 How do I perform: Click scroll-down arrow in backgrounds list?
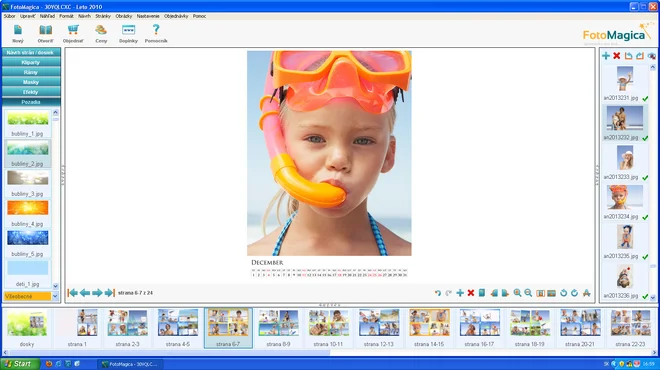55,286
